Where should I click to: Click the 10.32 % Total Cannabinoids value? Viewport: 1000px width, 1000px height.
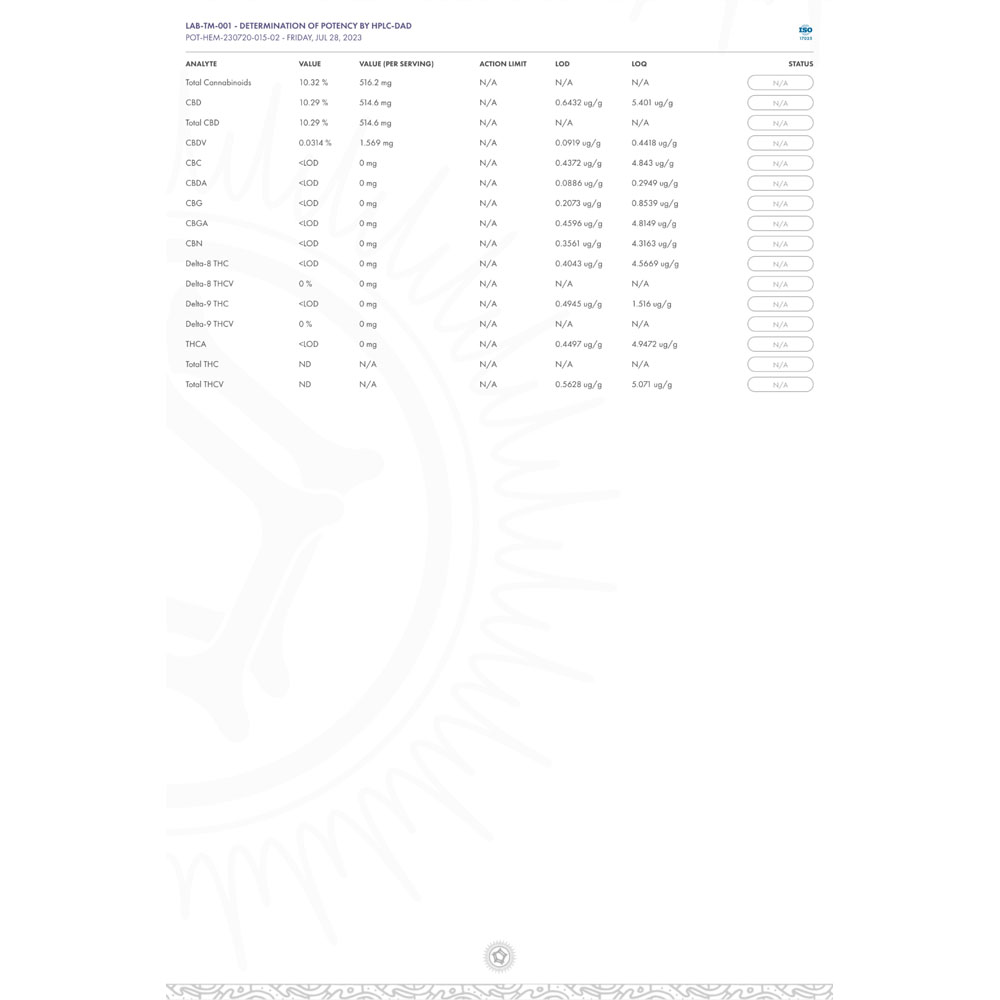tap(313, 82)
